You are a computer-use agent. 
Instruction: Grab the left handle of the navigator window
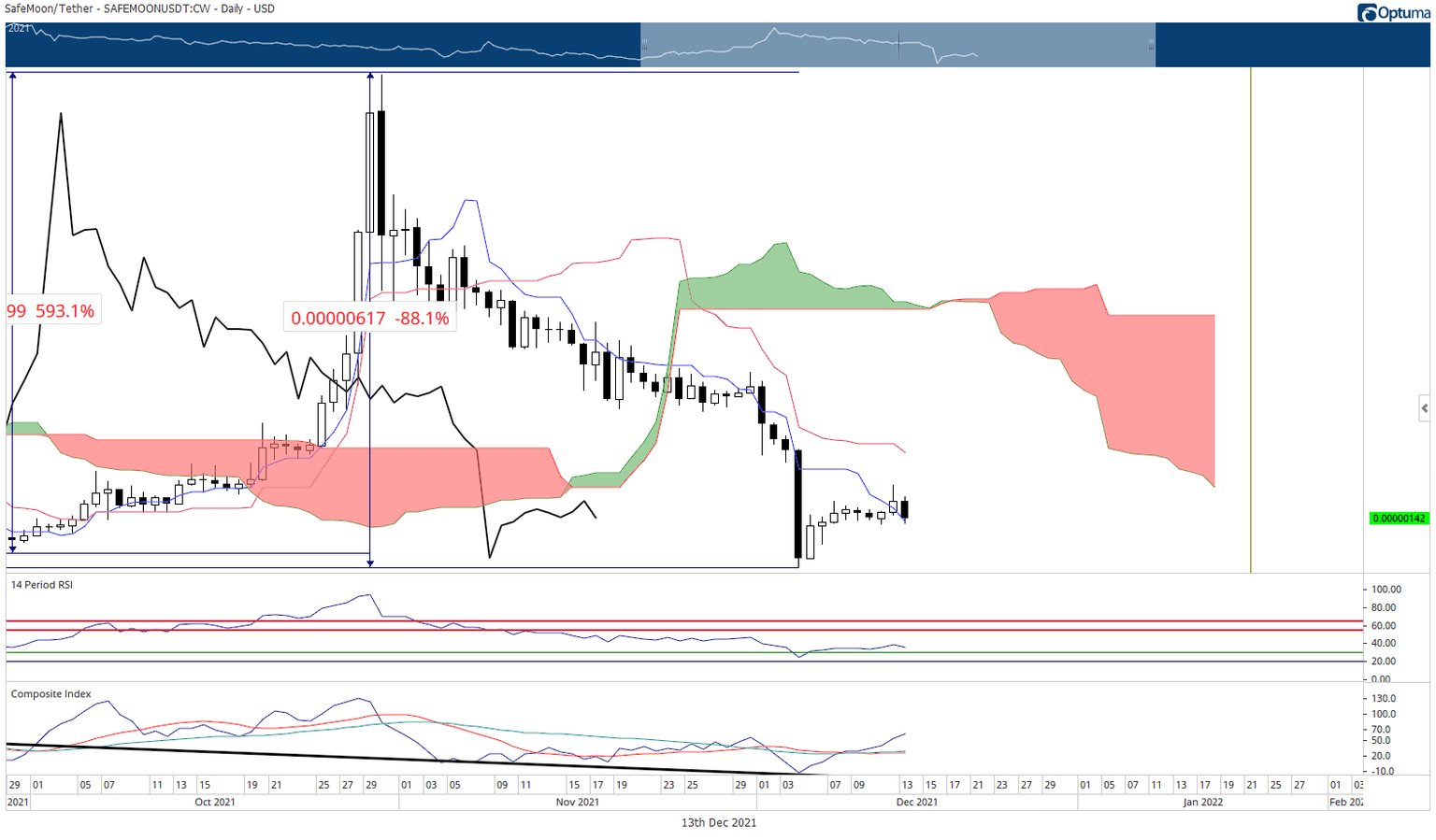click(642, 44)
